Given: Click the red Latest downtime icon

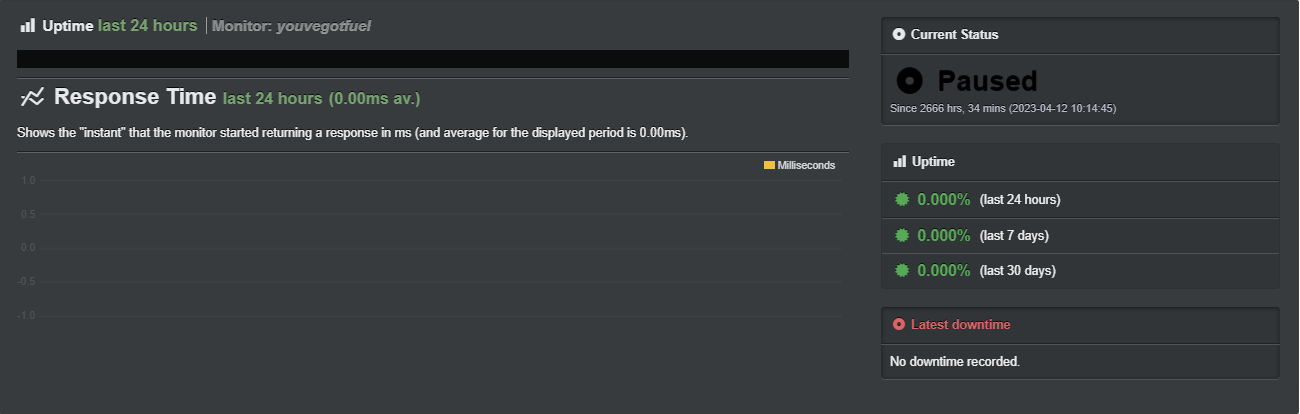Looking at the screenshot, I should tap(898, 324).
